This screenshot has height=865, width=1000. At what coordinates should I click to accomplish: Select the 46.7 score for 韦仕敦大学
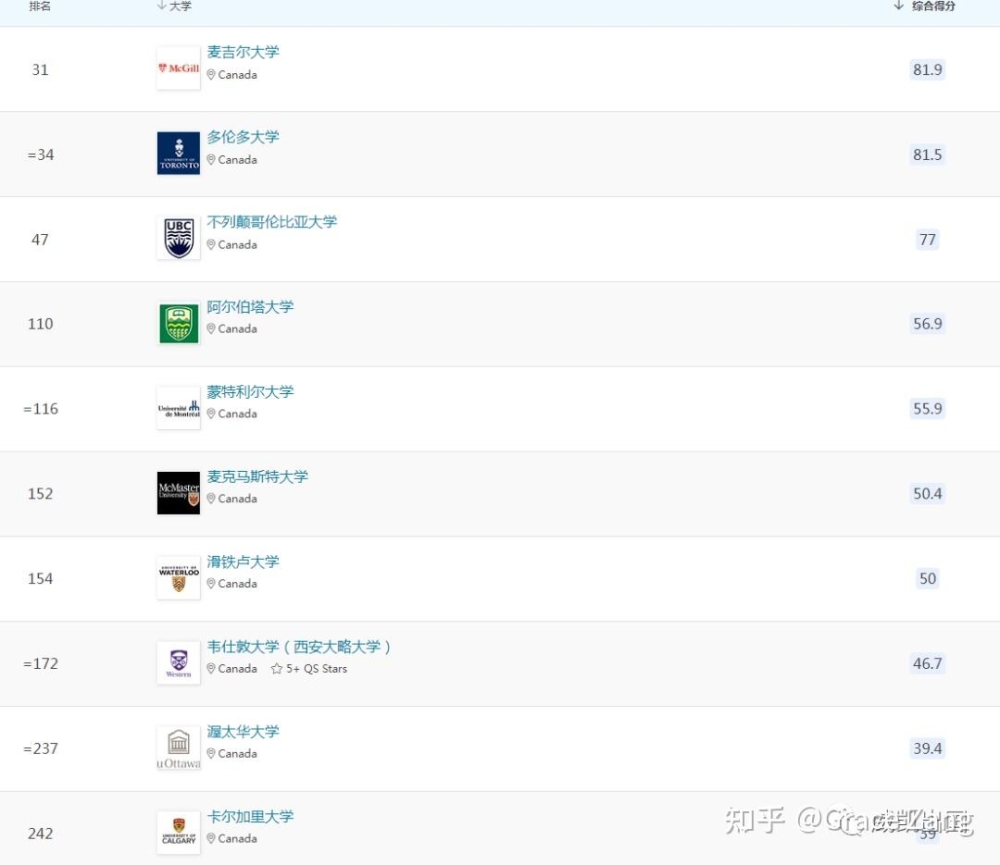pos(927,663)
